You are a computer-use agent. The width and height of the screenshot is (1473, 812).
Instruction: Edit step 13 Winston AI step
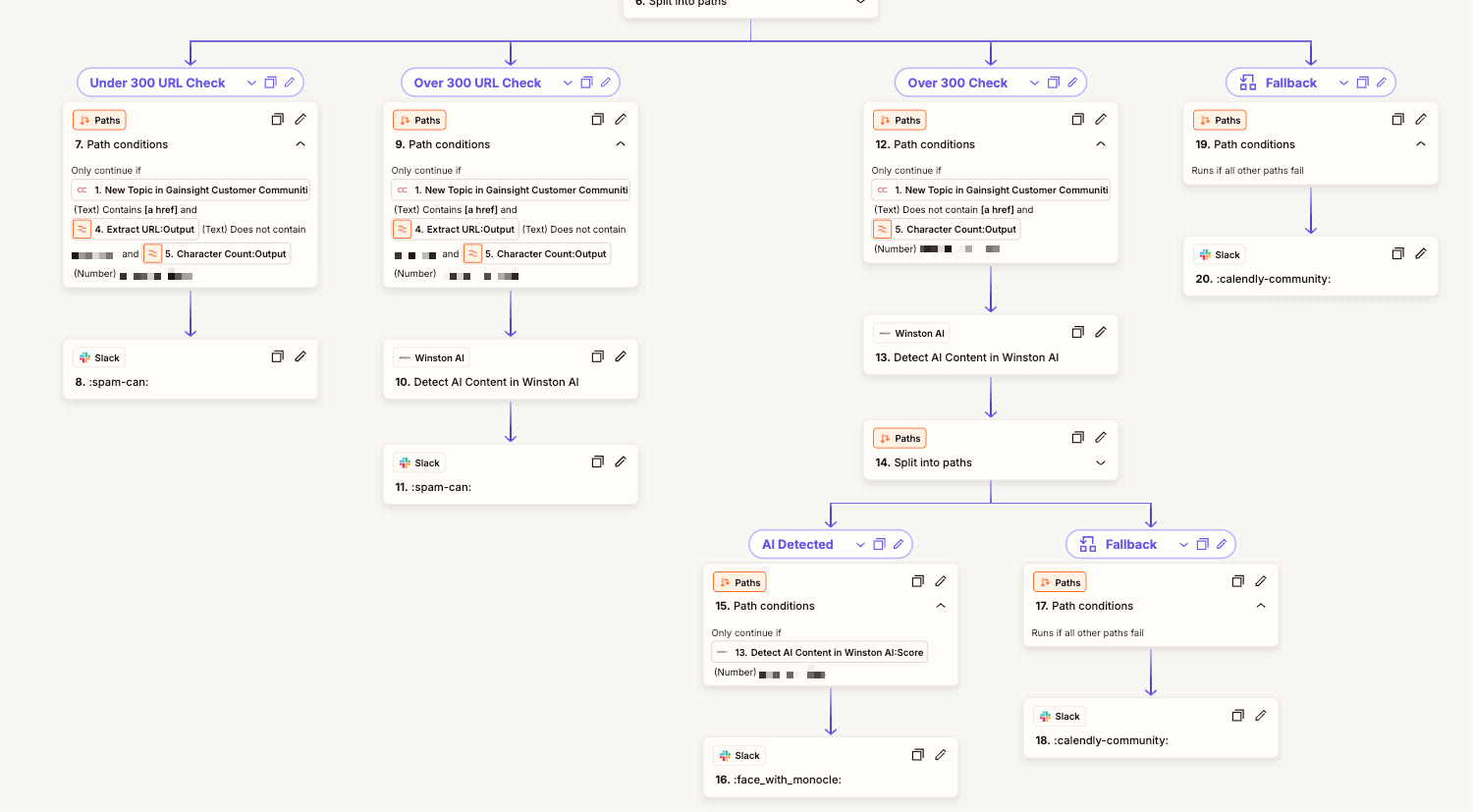click(x=1101, y=333)
